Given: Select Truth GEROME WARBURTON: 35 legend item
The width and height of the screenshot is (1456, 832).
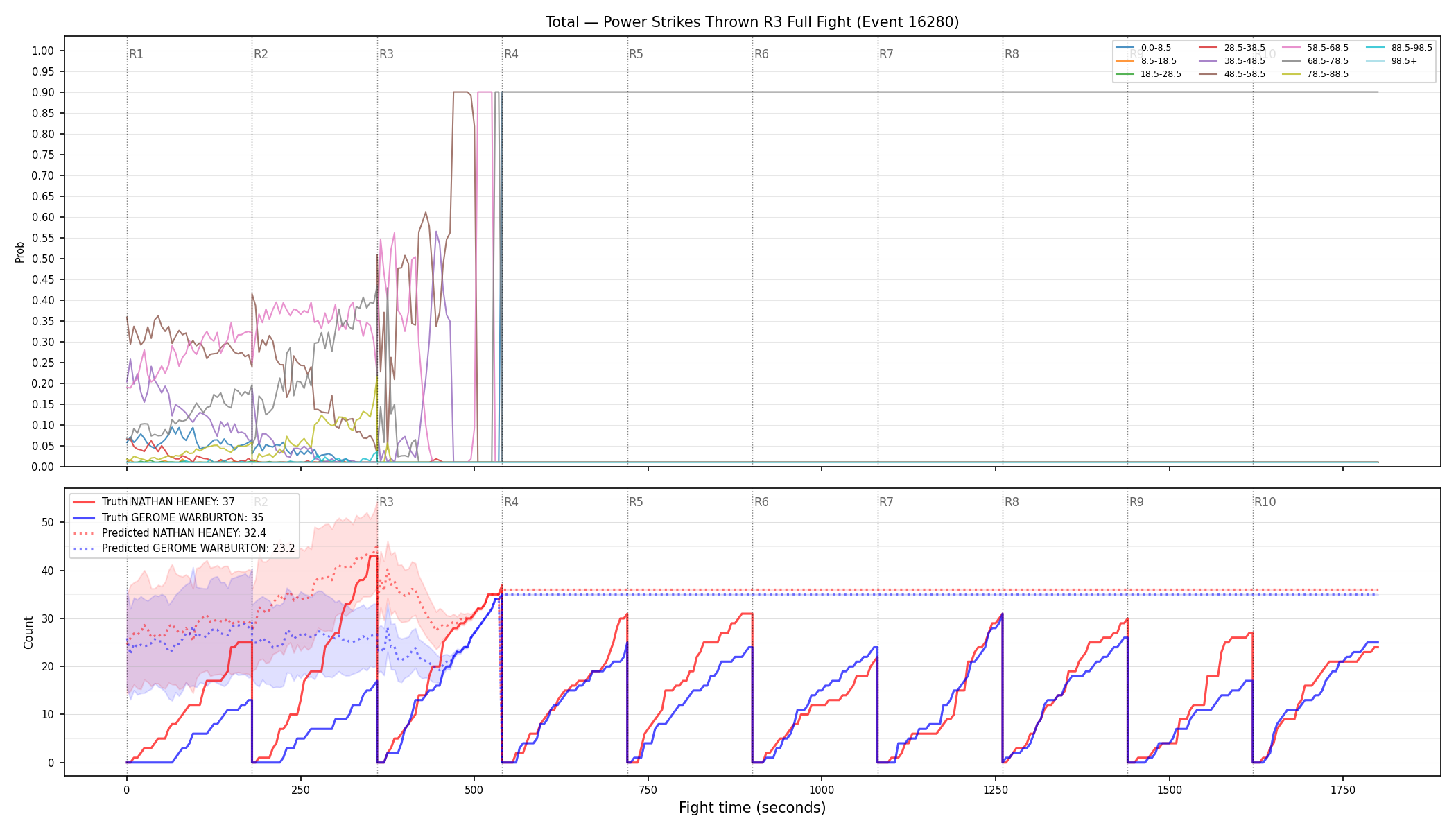Looking at the screenshot, I should coord(168,517).
